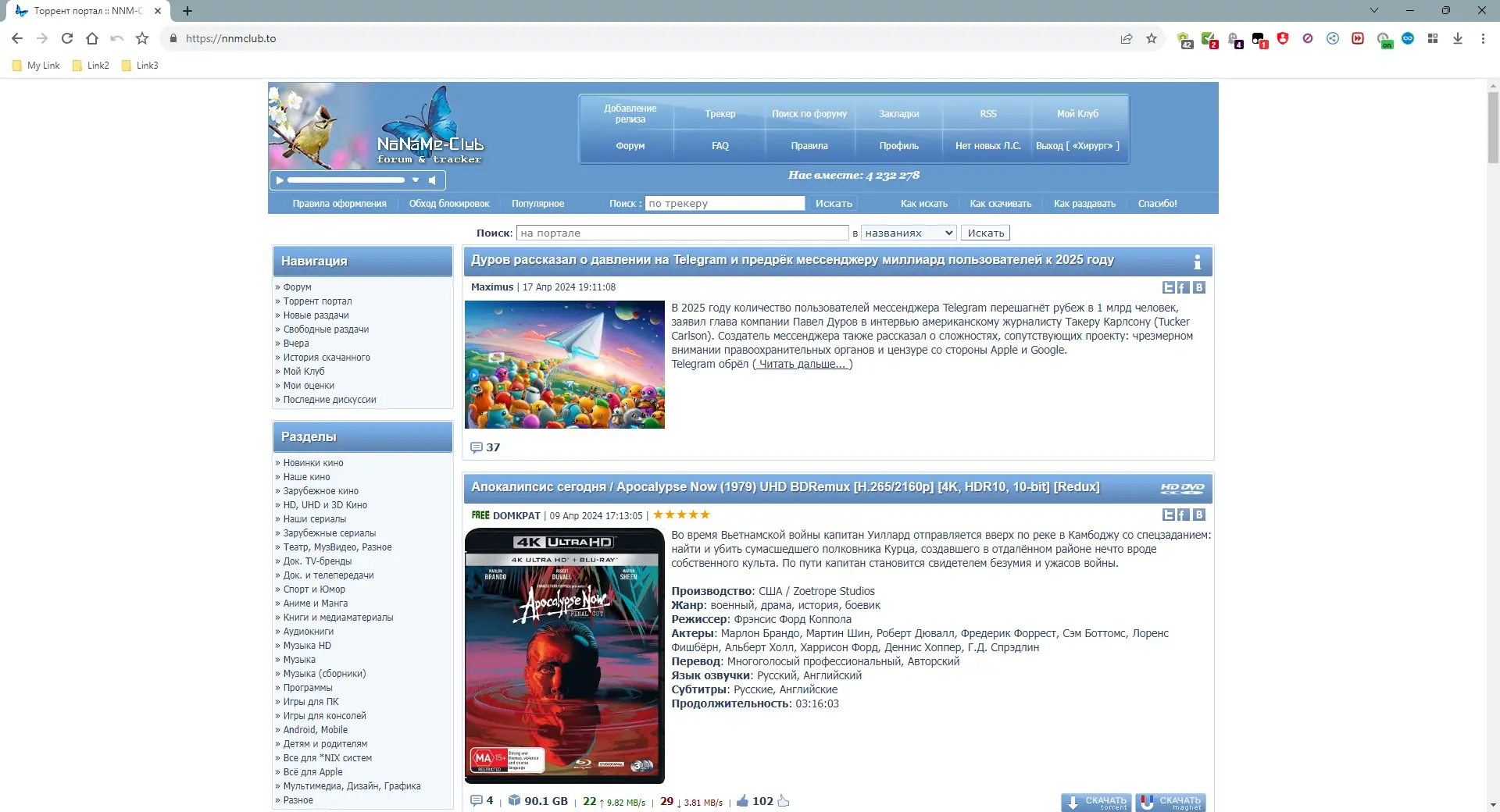Open 'Игры для ПК' section link
1500x812 pixels.
(311, 702)
